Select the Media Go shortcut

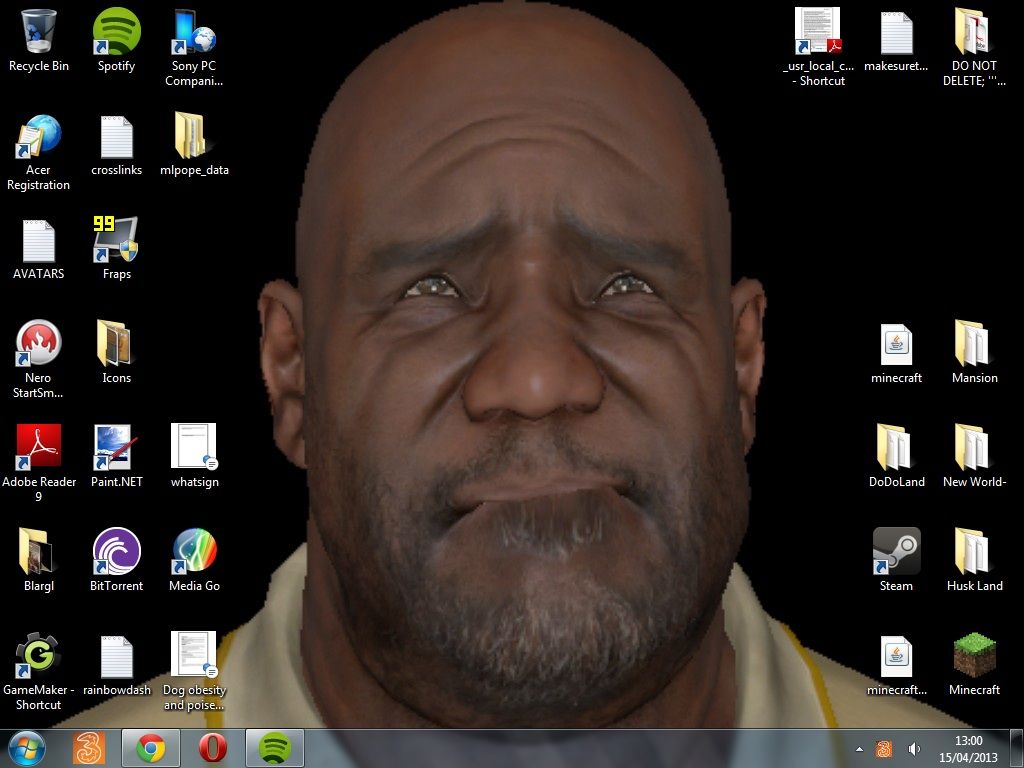coord(194,560)
